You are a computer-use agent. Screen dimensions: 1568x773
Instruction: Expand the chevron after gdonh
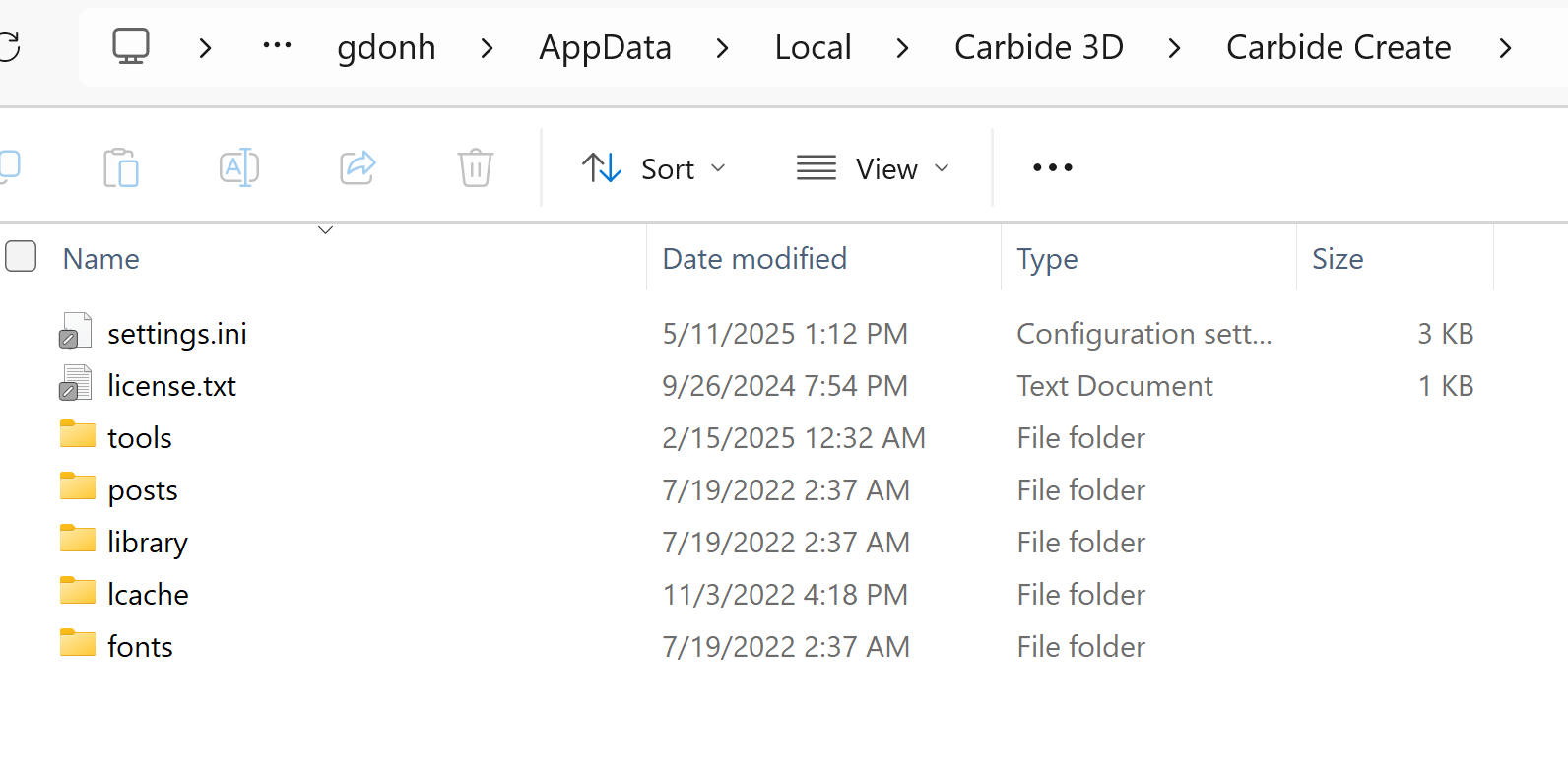487,47
